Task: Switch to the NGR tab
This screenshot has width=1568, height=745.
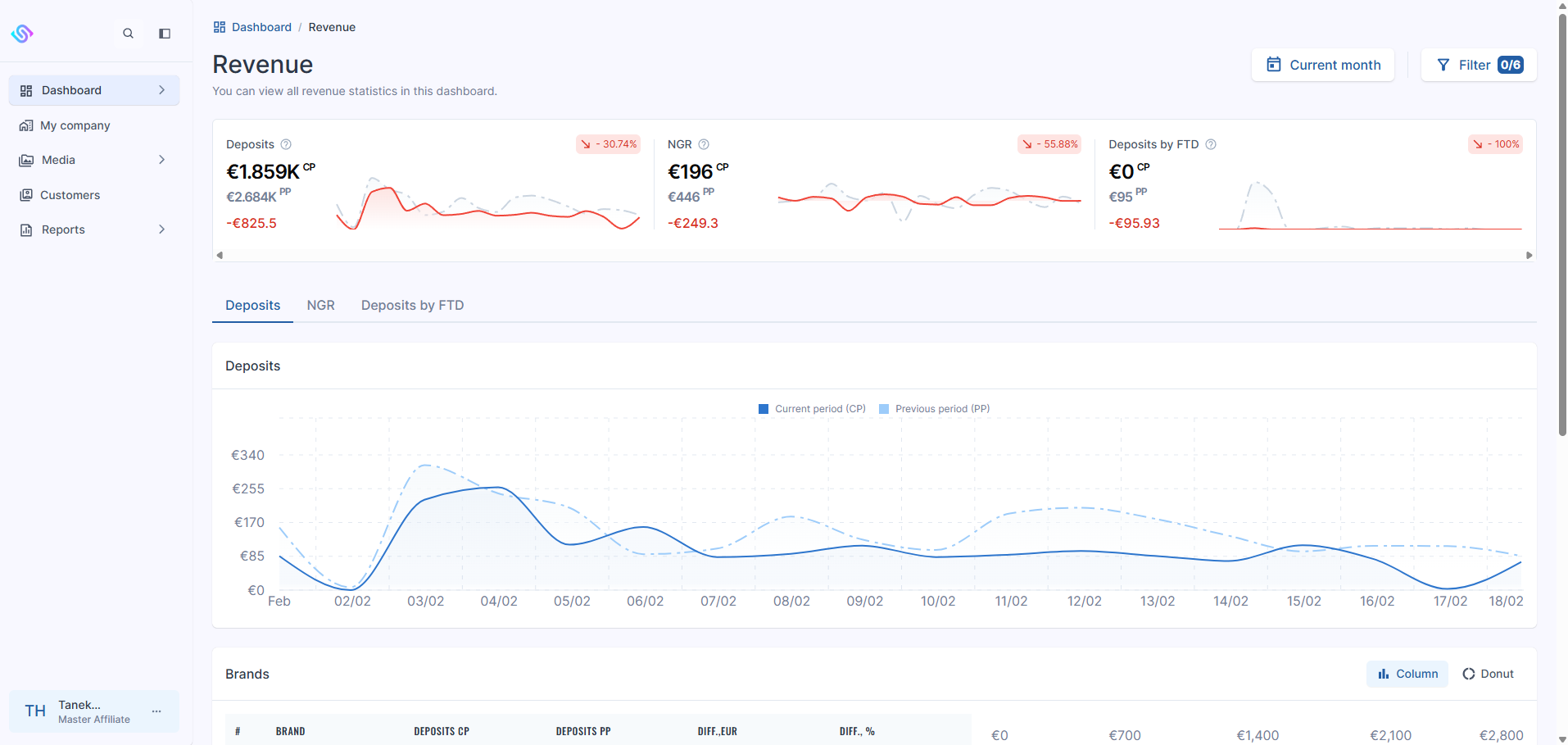Action: click(320, 305)
